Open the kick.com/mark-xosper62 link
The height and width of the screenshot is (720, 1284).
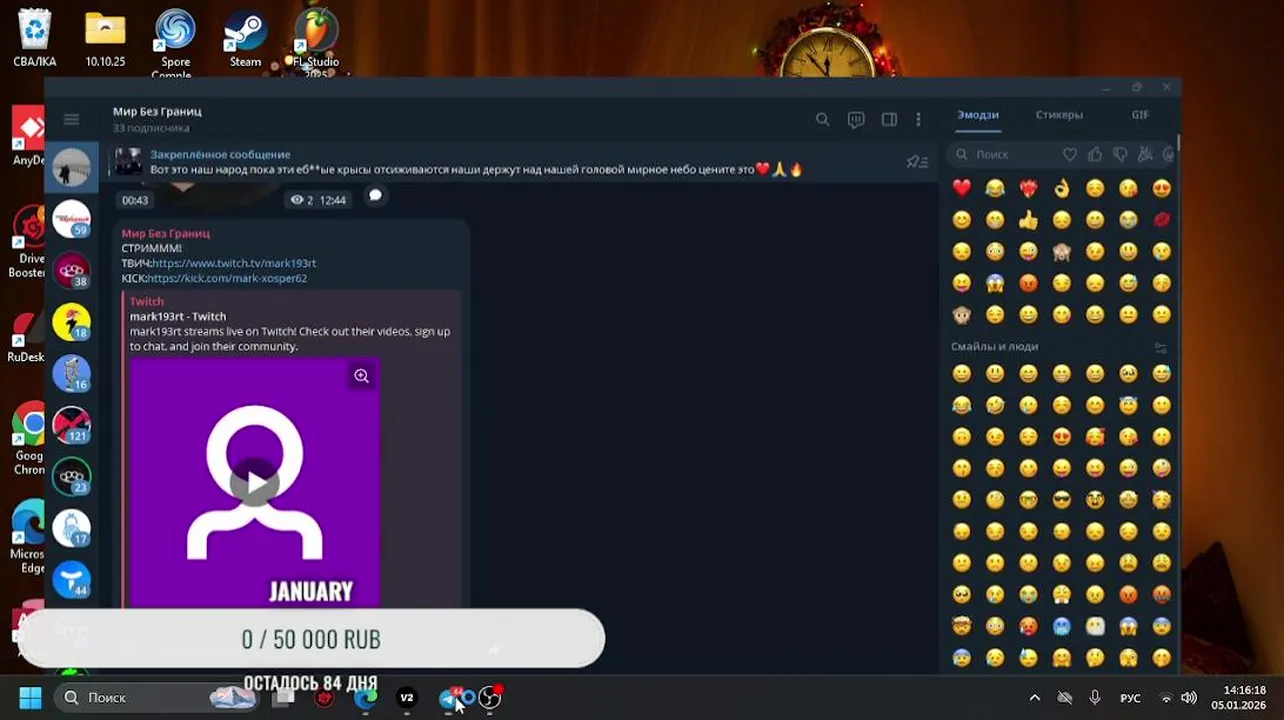click(x=227, y=278)
